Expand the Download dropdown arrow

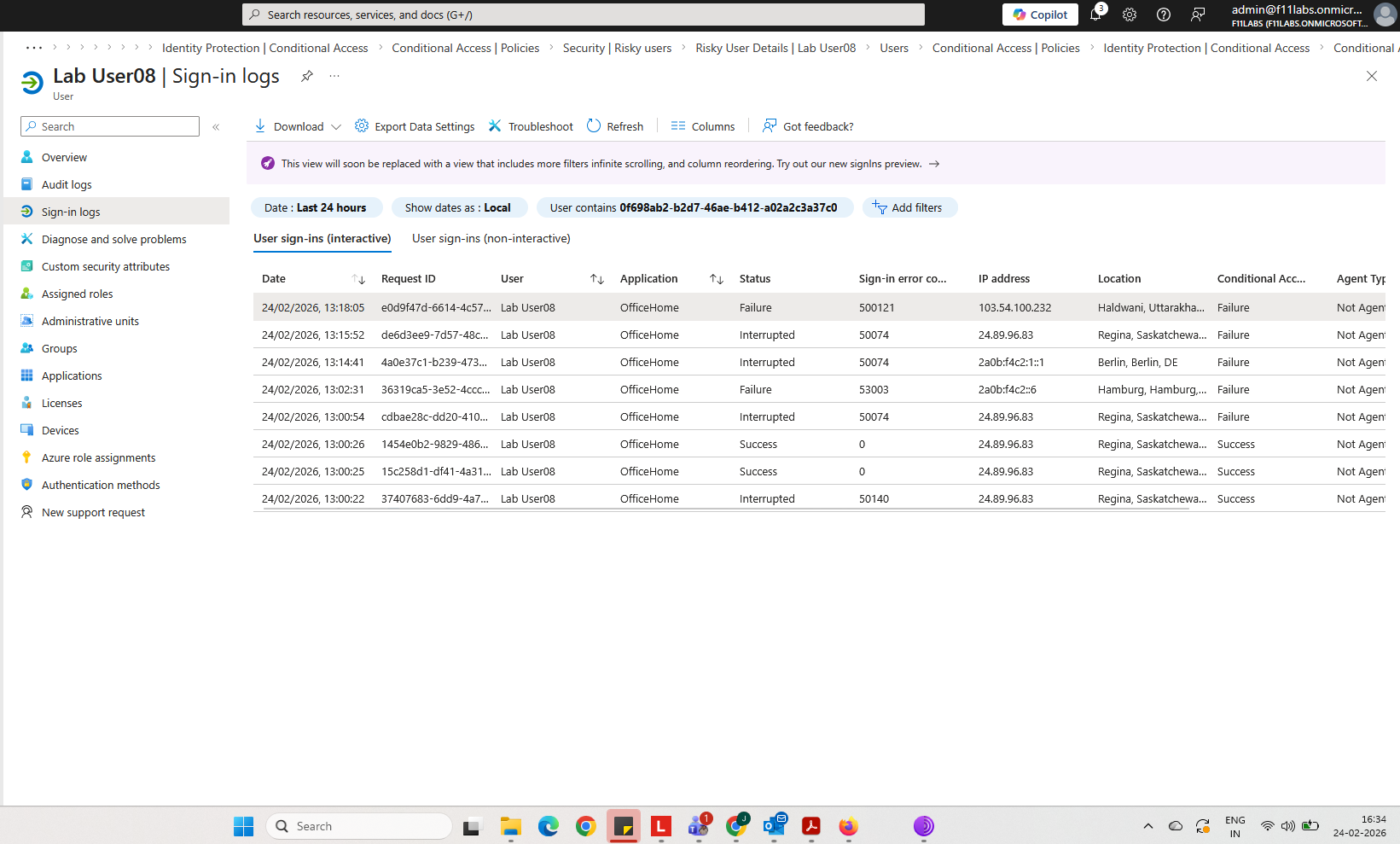(x=336, y=126)
